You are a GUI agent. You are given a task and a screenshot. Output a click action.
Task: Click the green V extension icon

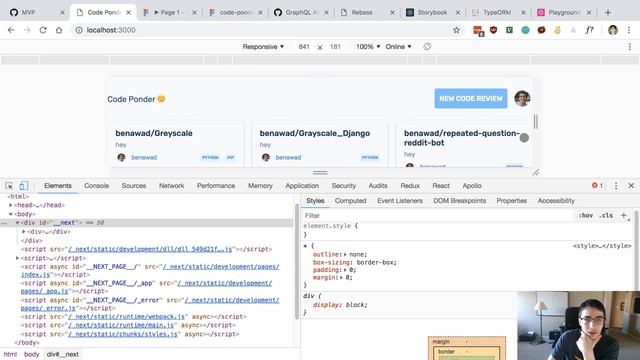tap(509, 30)
